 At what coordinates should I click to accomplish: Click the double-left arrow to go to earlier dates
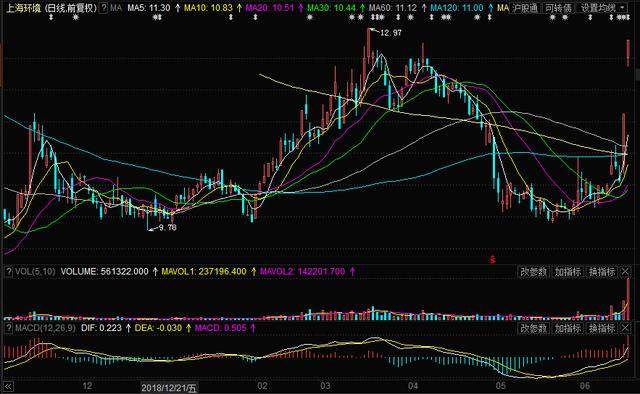8,386
